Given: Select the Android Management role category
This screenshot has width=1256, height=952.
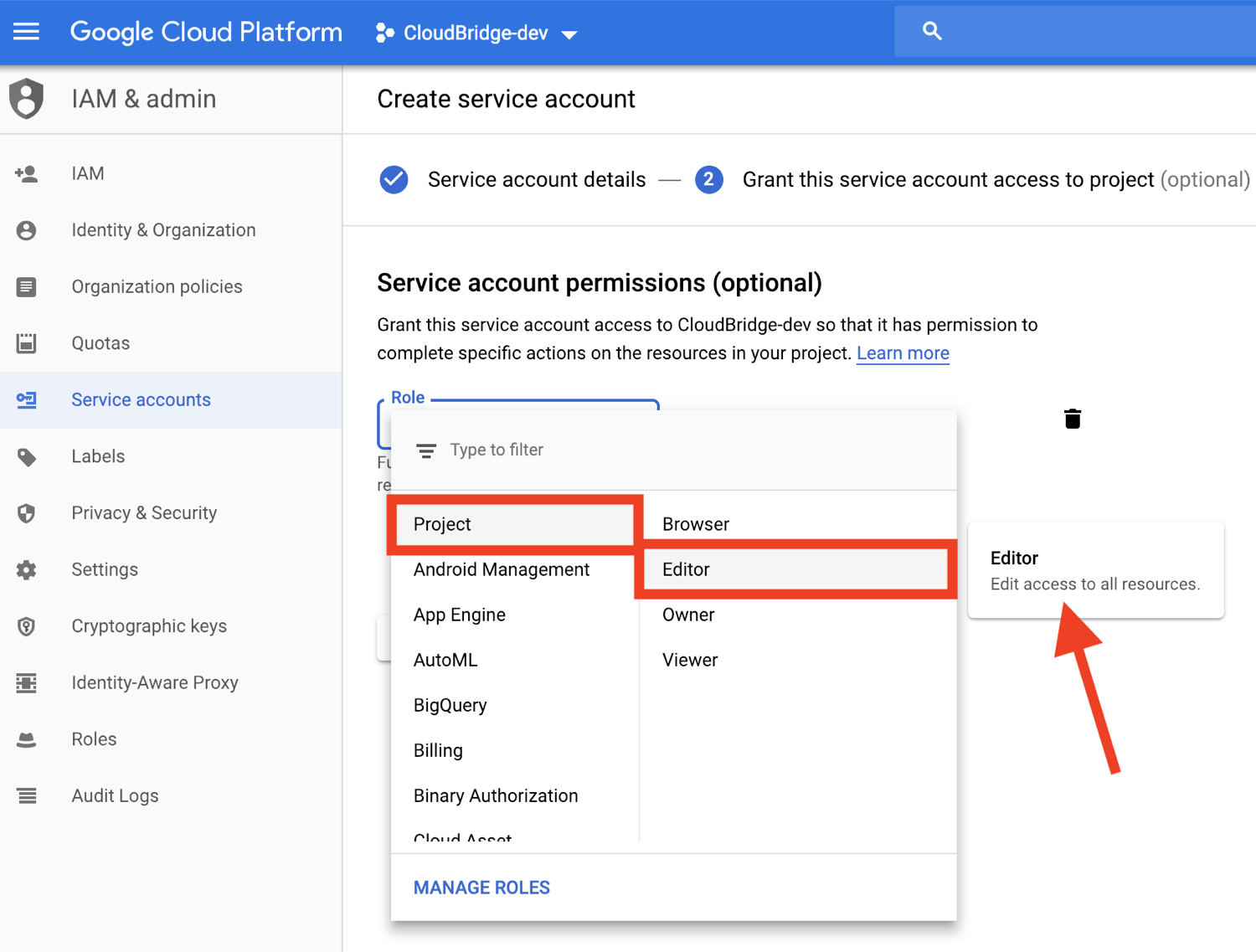Looking at the screenshot, I should (x=515, y=570).
